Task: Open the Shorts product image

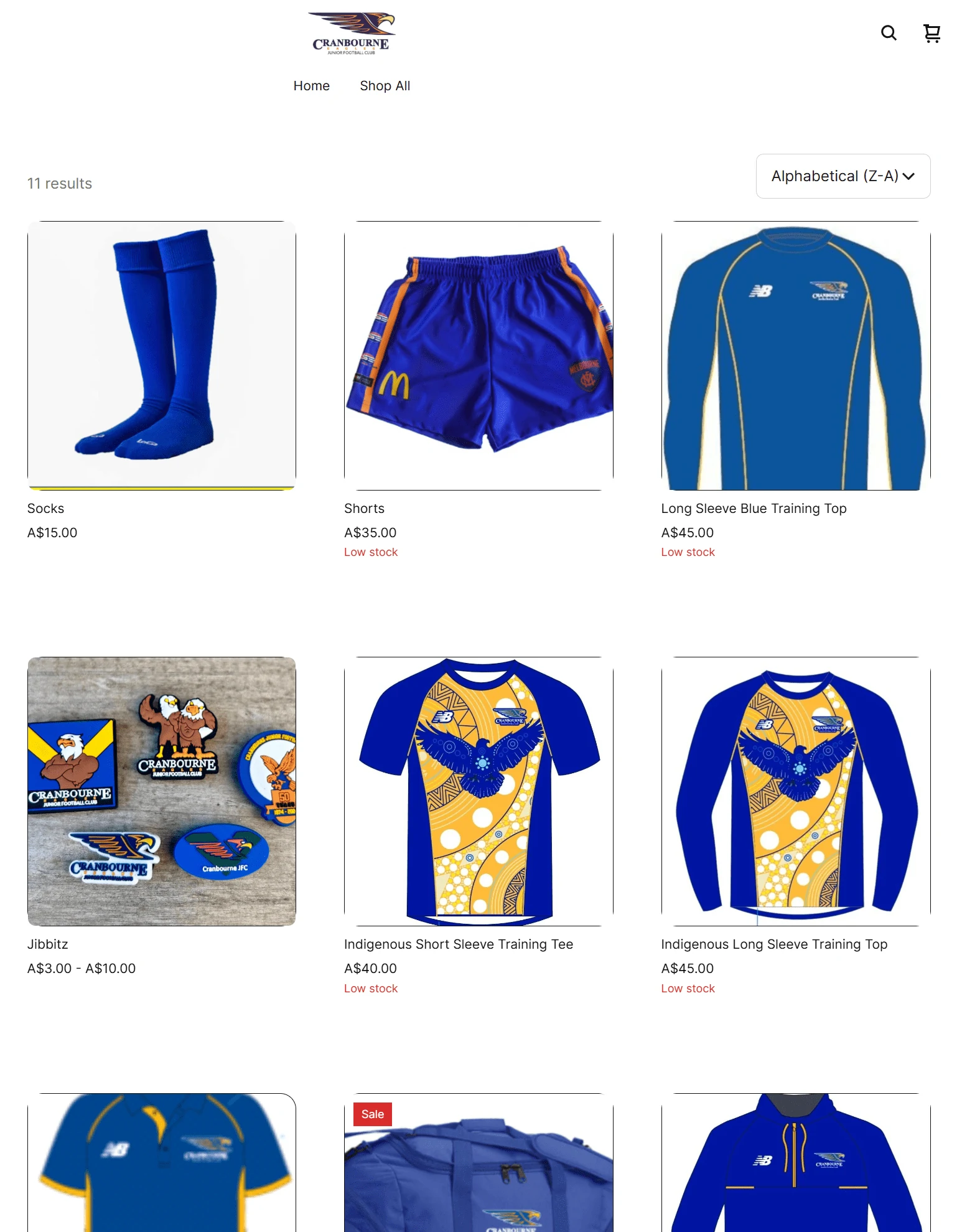Action: click(479, 355)
